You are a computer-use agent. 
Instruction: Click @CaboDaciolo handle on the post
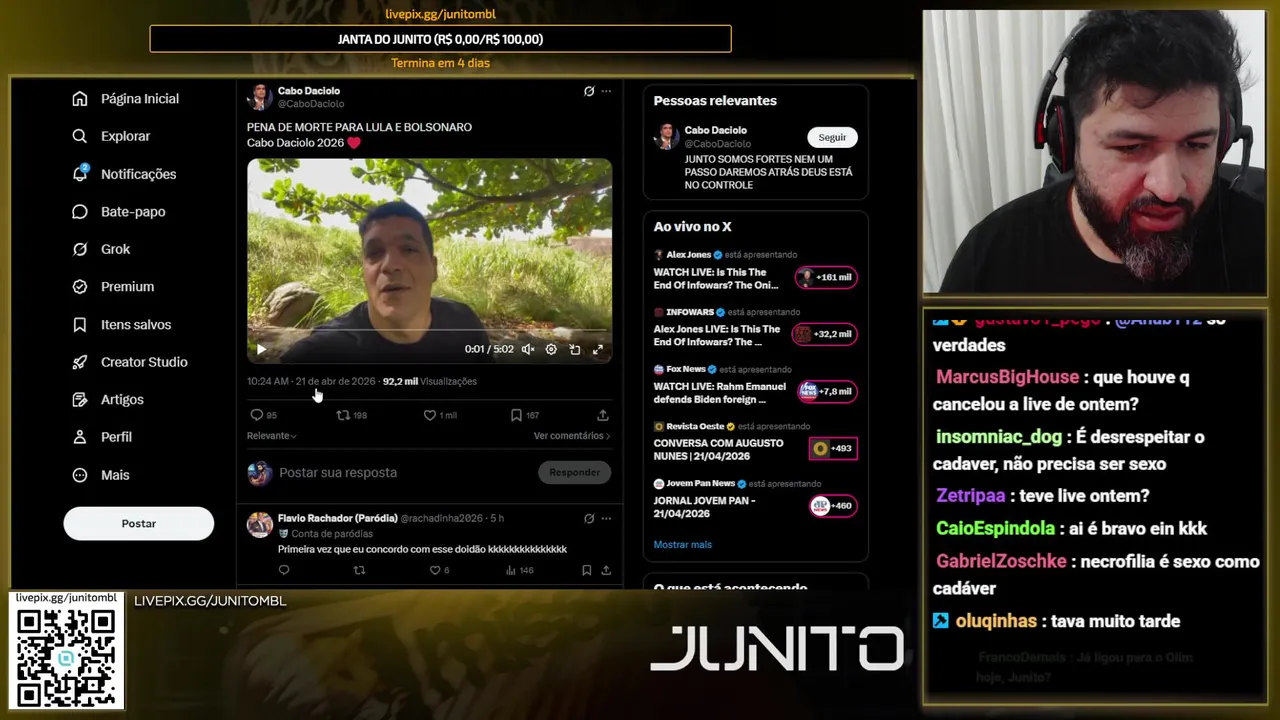(311, 104)
